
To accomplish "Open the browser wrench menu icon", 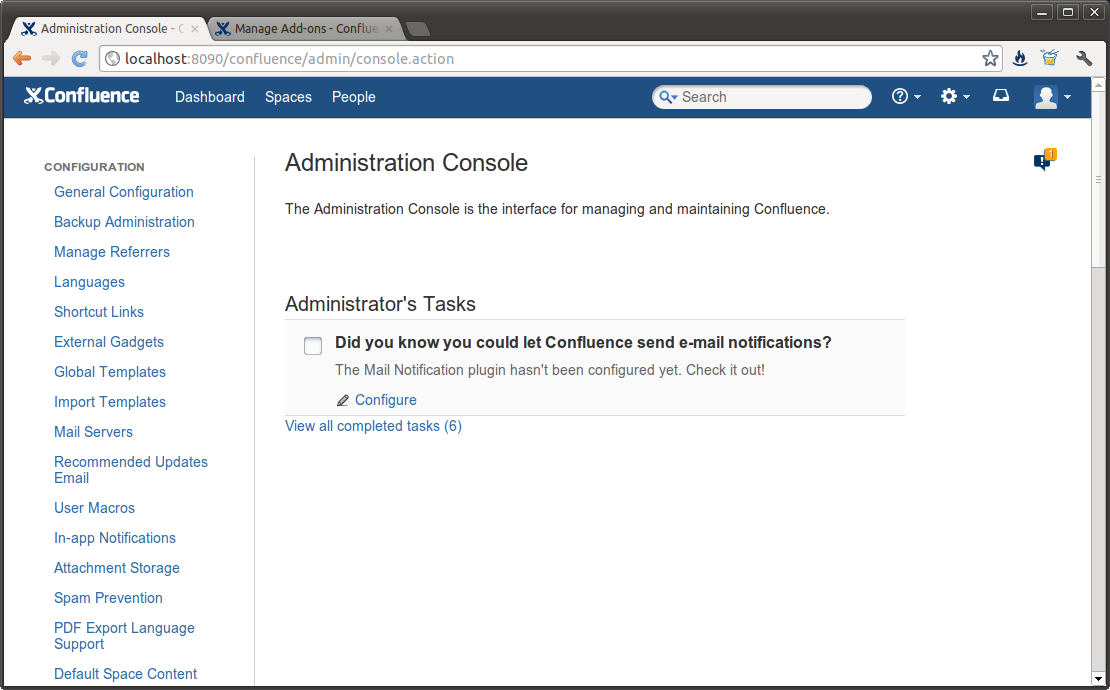I will [x=1084, y=58].
